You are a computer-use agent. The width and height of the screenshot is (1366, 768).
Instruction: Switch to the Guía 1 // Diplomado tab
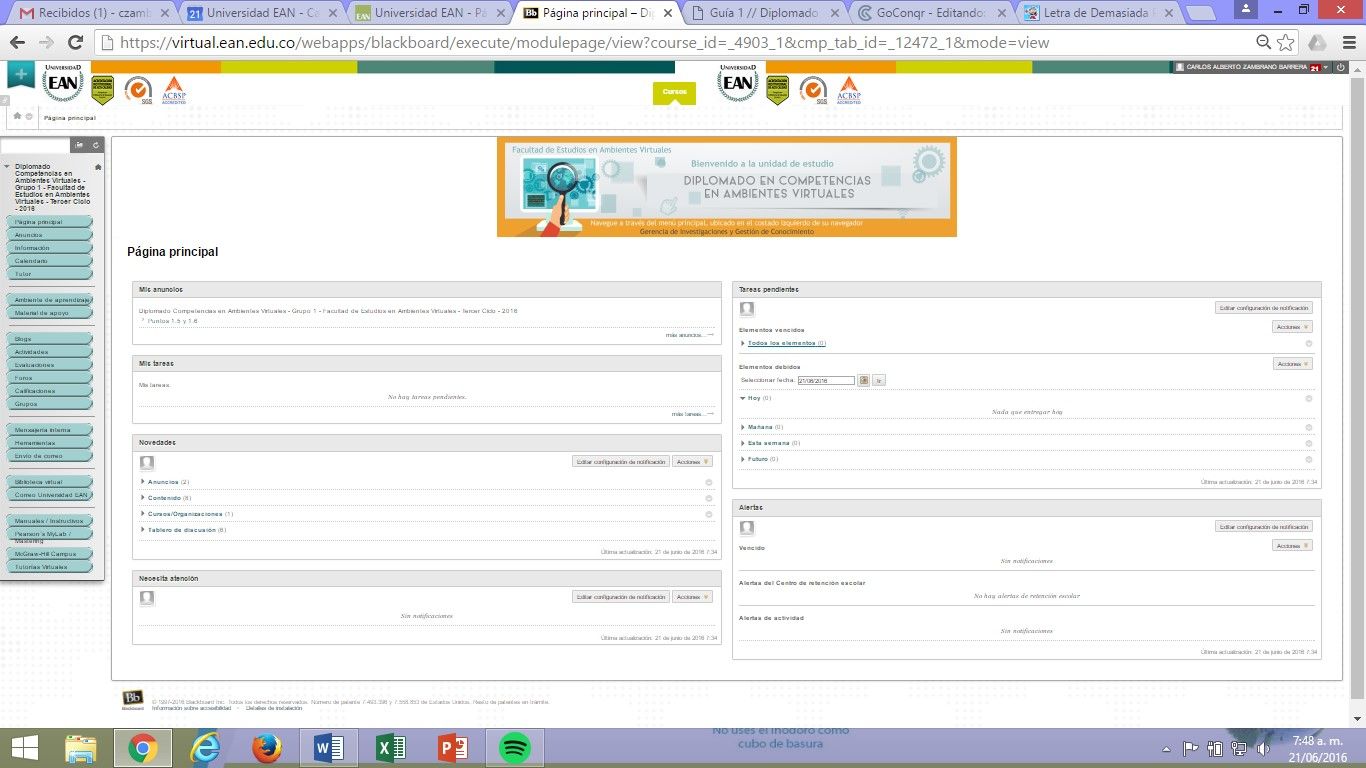[763, 13]
